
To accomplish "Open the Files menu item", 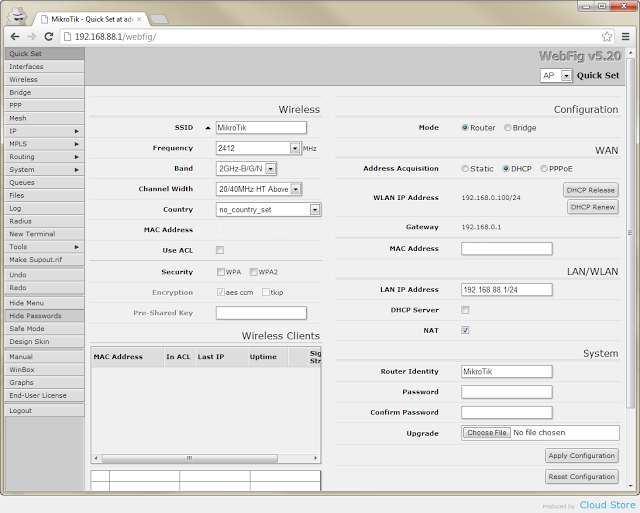I will pos(44,195).
